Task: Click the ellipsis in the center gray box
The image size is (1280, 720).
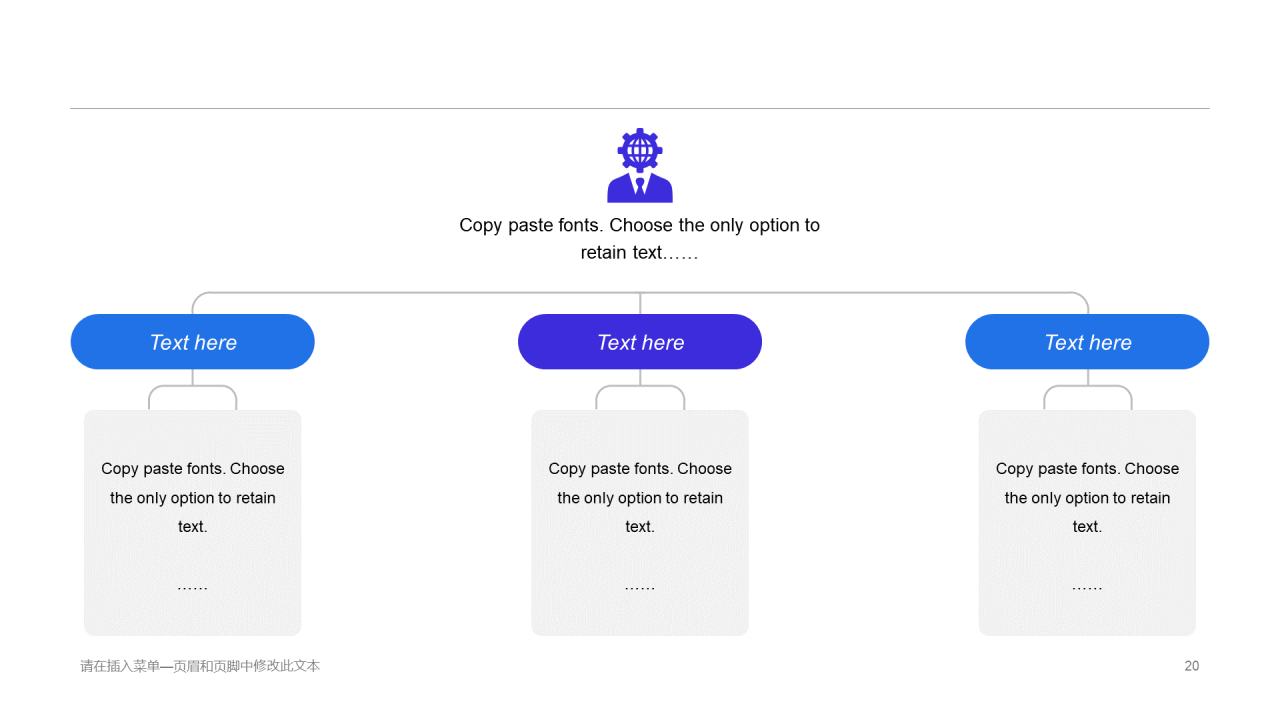Action: tap(640, 586)
